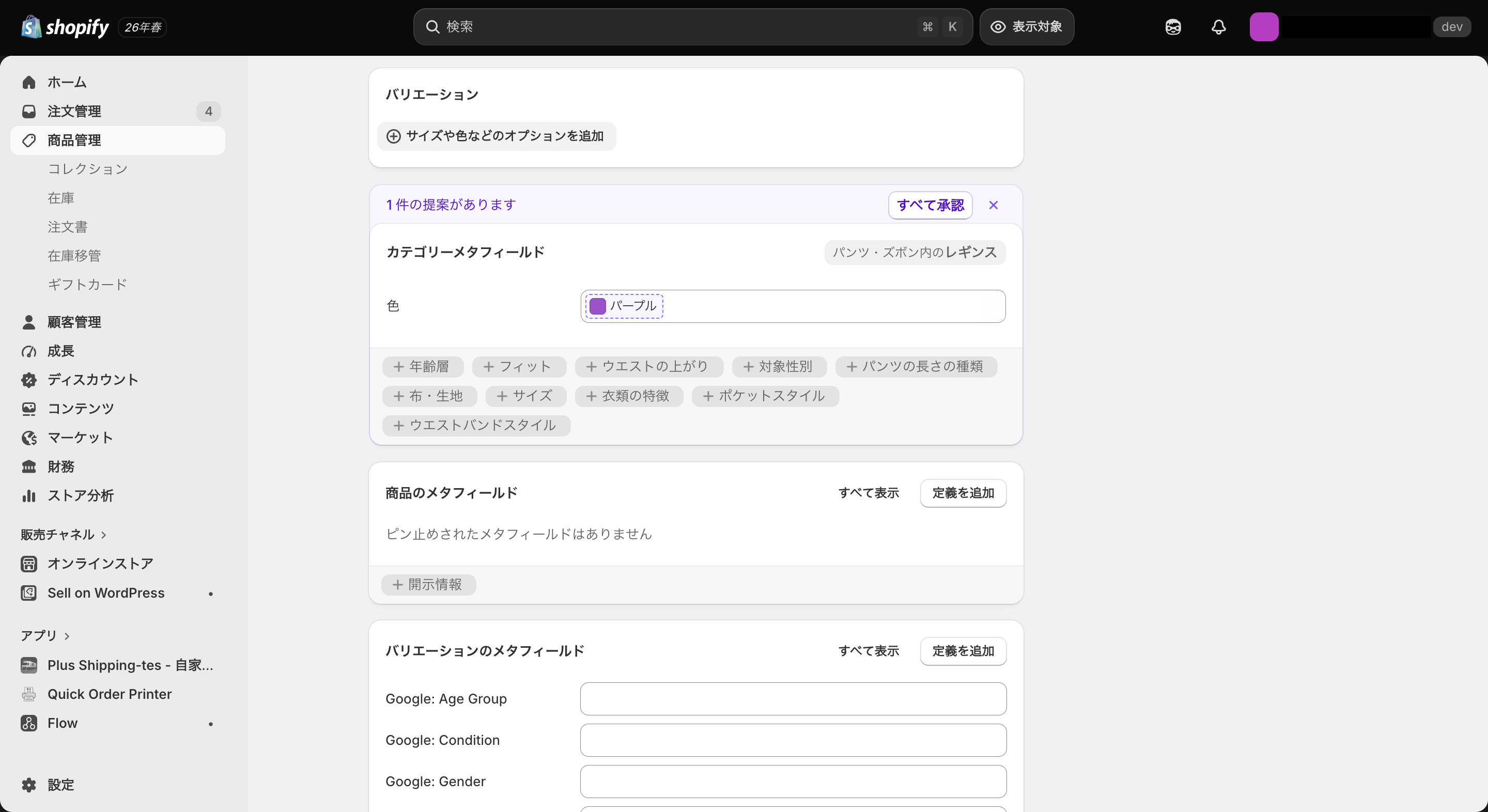Open 注文書 in the sidebar
This screenshot has height=812, width=1488.
click(x=68, y=227)
